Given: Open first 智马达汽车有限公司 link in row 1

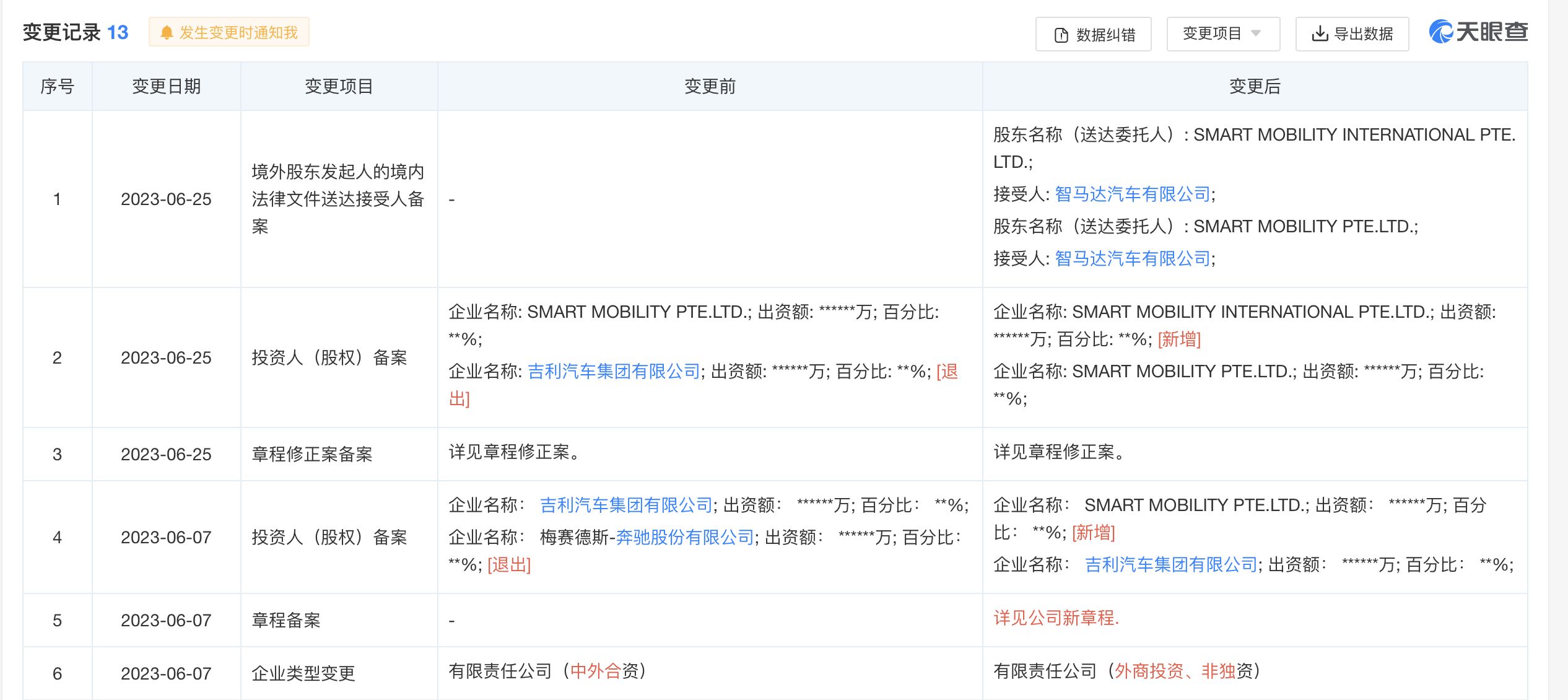Looking at the screenshot, I should [x=1133, y=195].
